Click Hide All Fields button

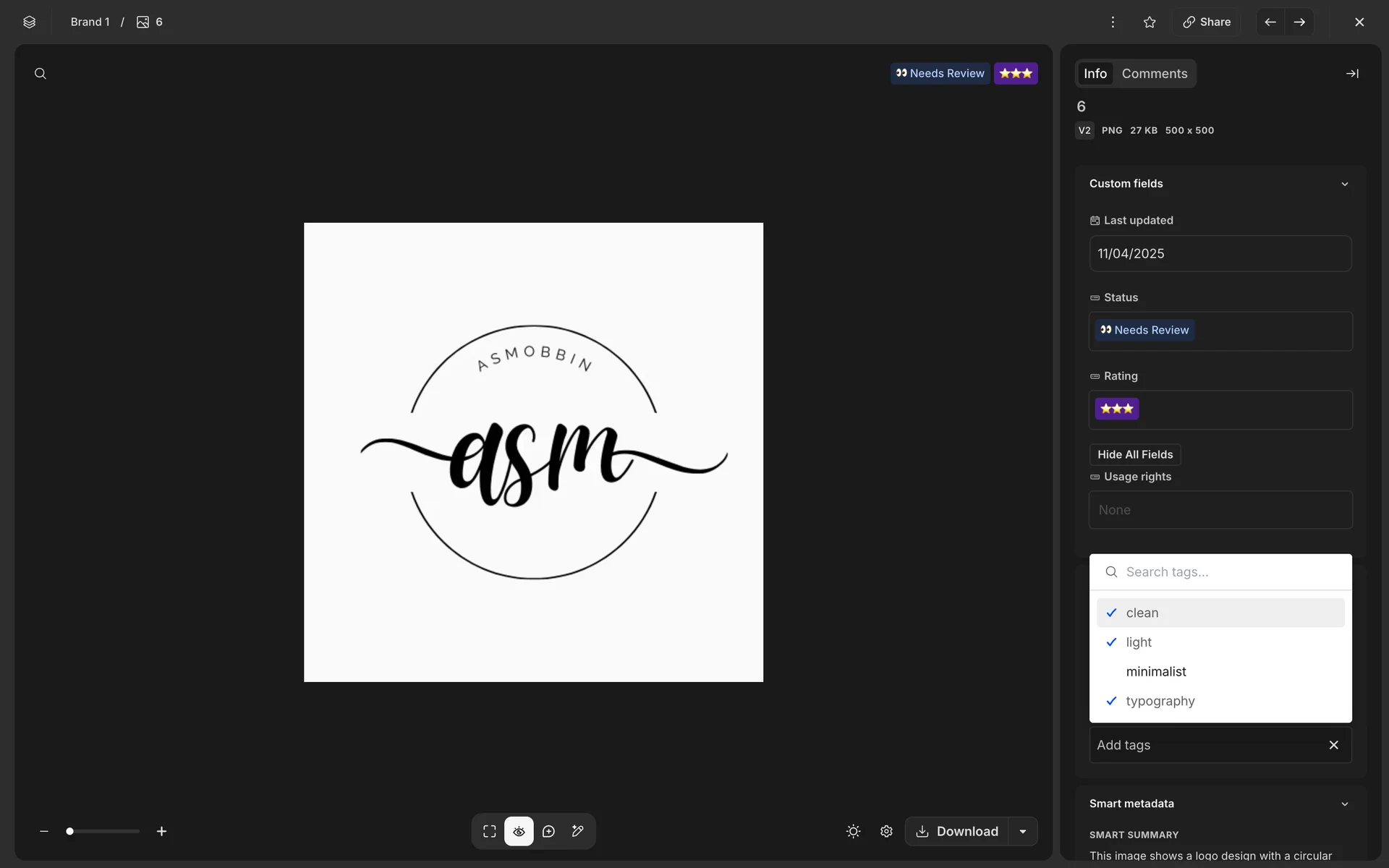1134,454
